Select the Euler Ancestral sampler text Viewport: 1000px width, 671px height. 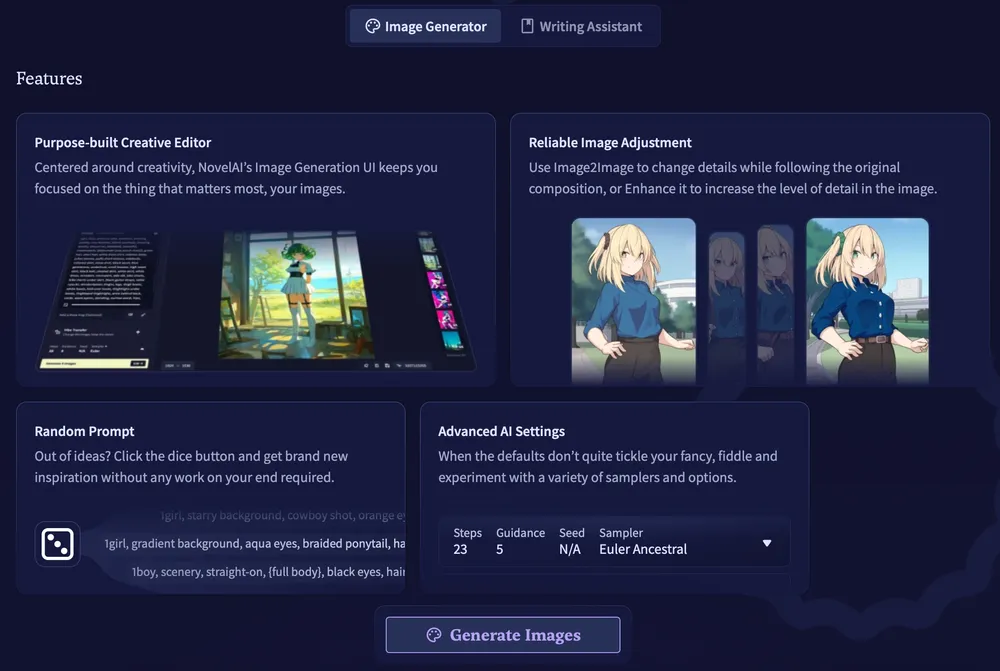(643, 549)
